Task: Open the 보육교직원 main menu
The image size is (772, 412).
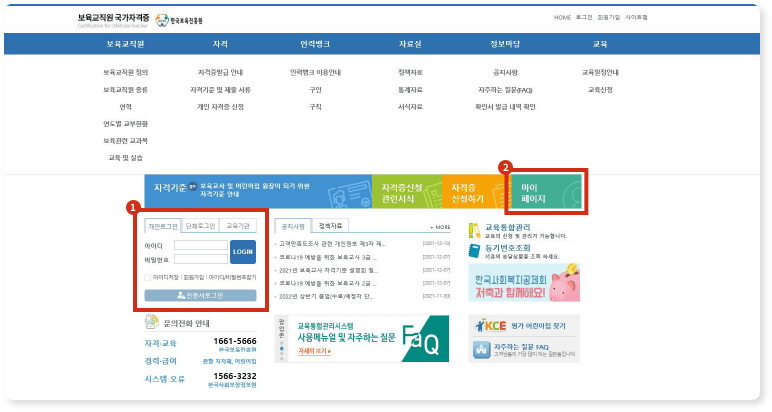Action: coord(125,44)
